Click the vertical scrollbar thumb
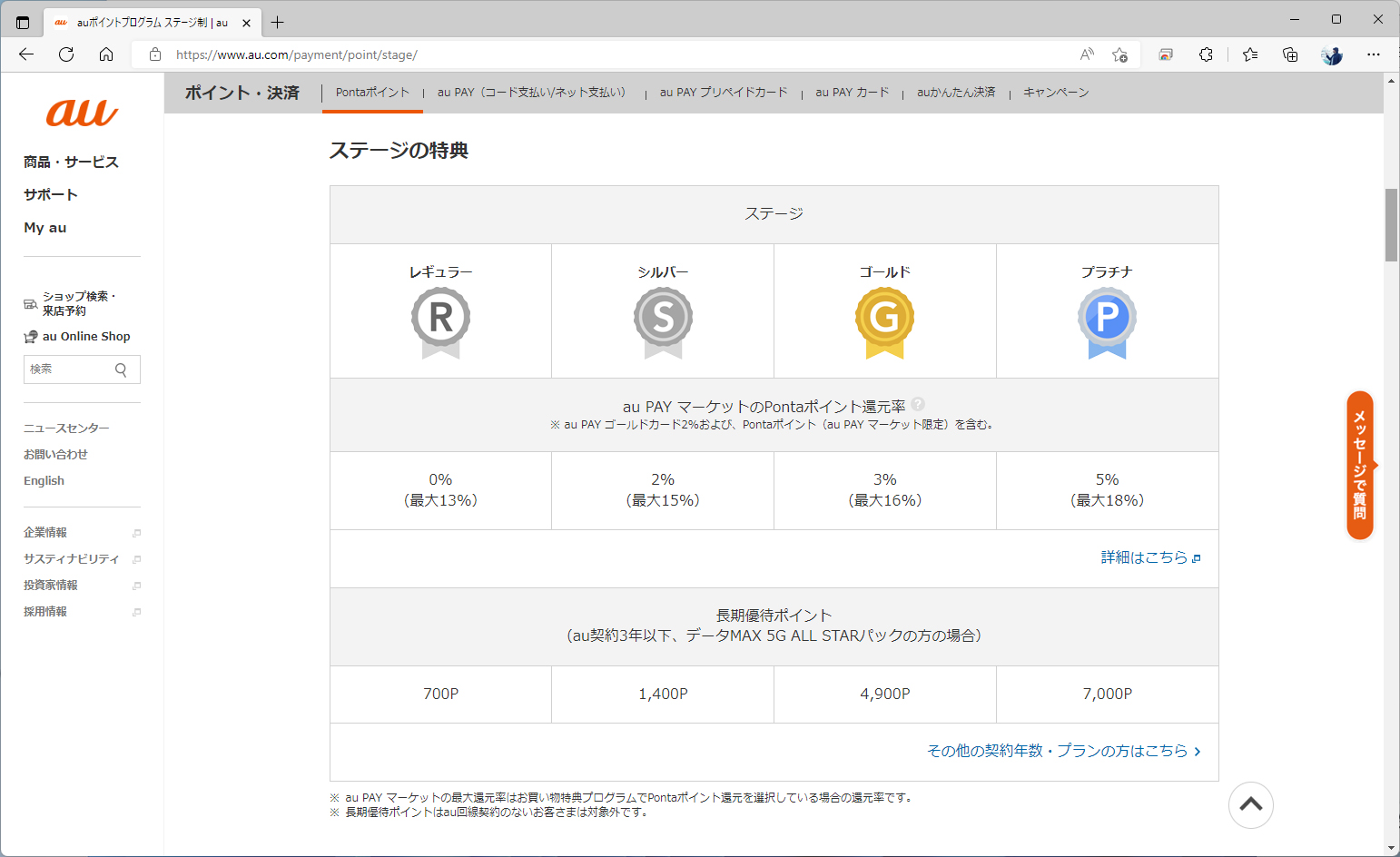 pos(1391,224)
